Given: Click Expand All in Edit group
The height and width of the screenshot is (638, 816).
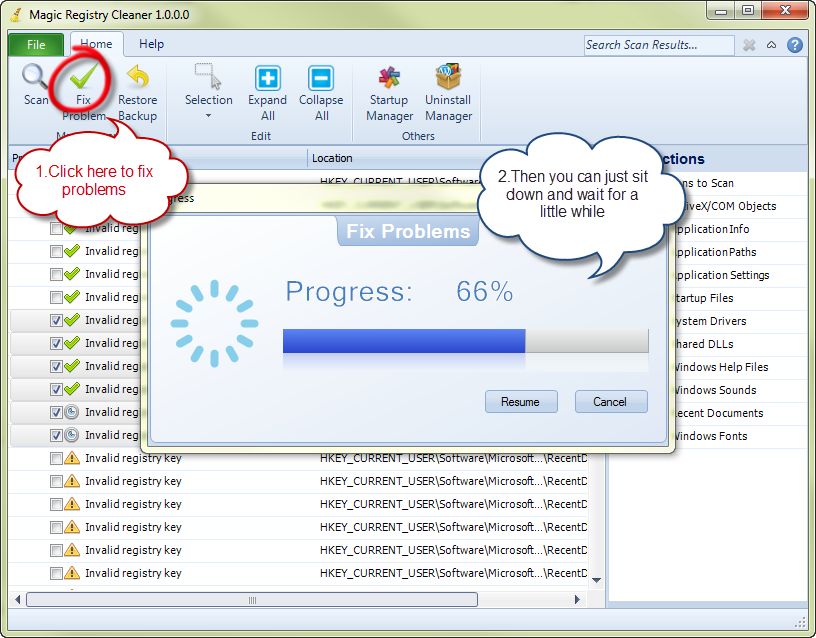Looking at the screenshot, I should 267,93.
